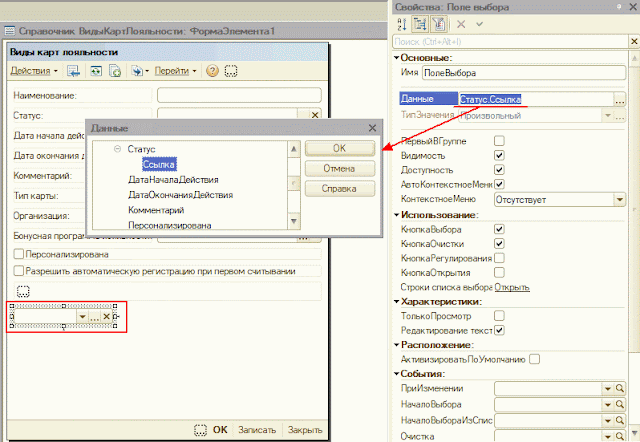
Task: Click the Открыть link for Строки списка выбора
Action: (x=512, y=287)
